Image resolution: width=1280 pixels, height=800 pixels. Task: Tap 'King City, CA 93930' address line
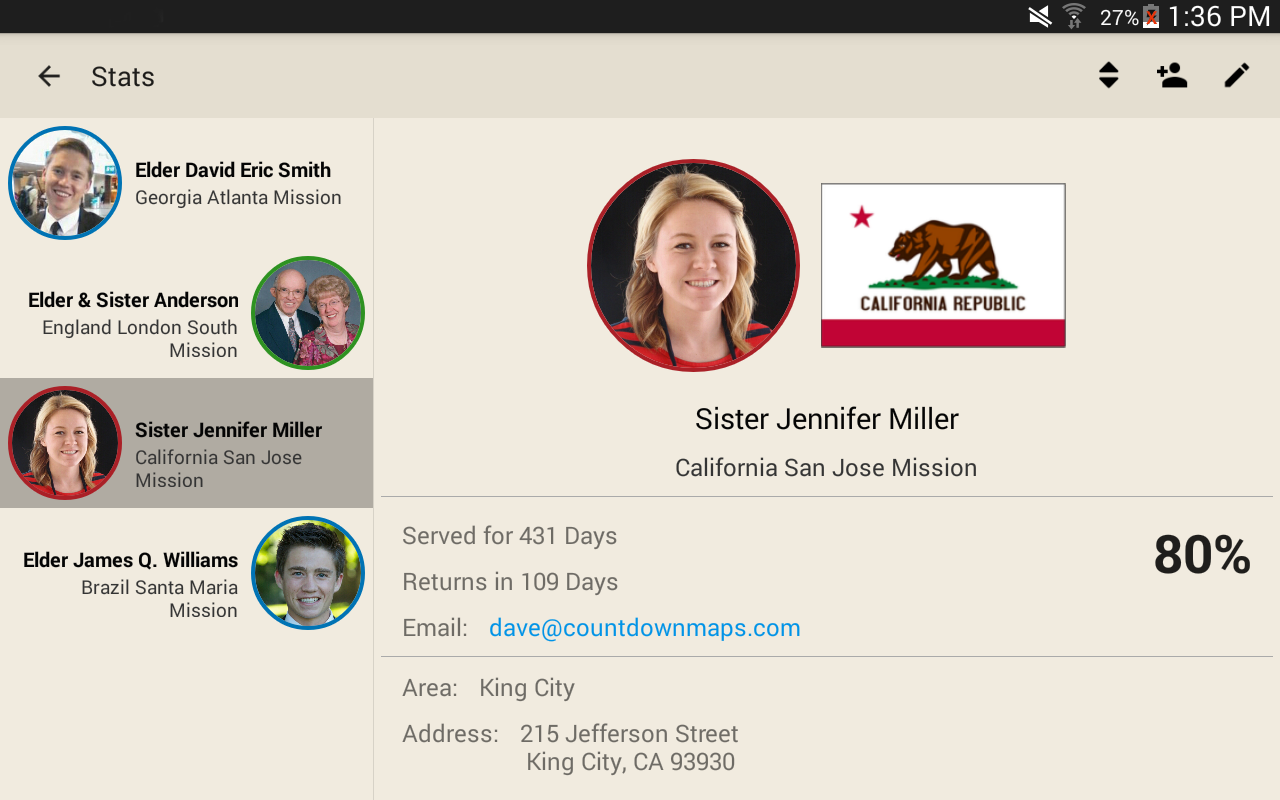tap(631, 762)
